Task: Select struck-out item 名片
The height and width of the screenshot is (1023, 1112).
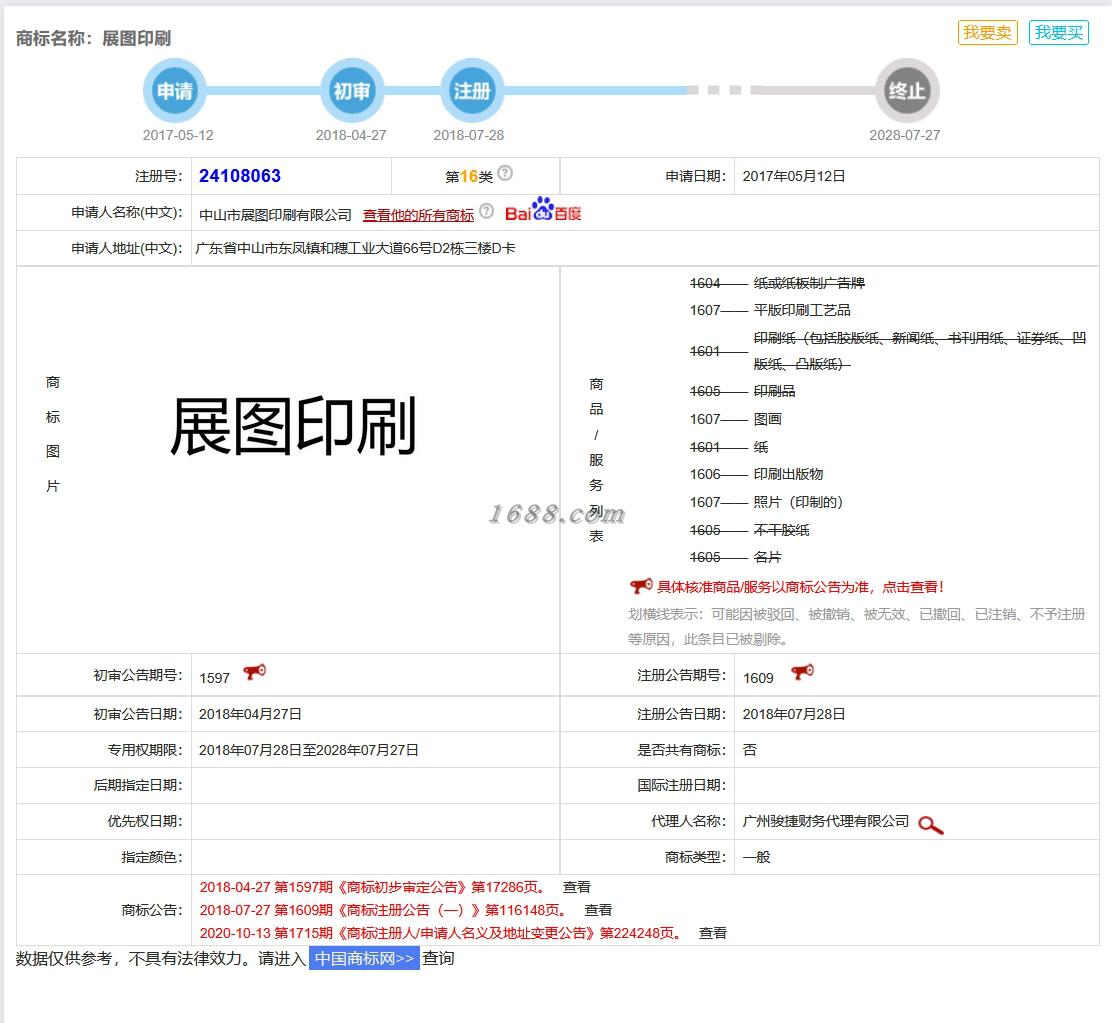Action: (x=767, y=557)
